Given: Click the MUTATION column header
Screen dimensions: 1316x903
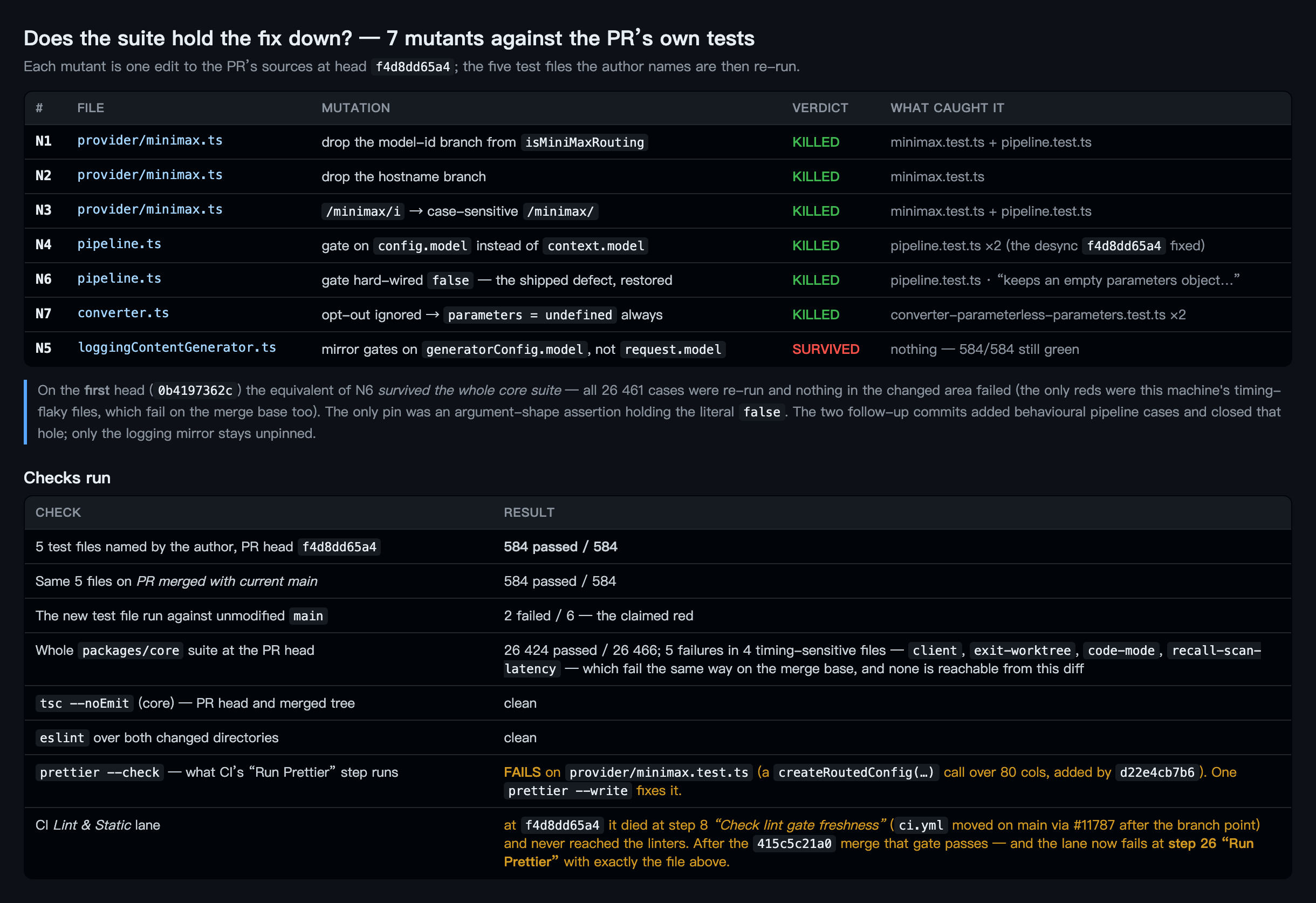Looking at the screenshot, I should (x=355, y=108).
